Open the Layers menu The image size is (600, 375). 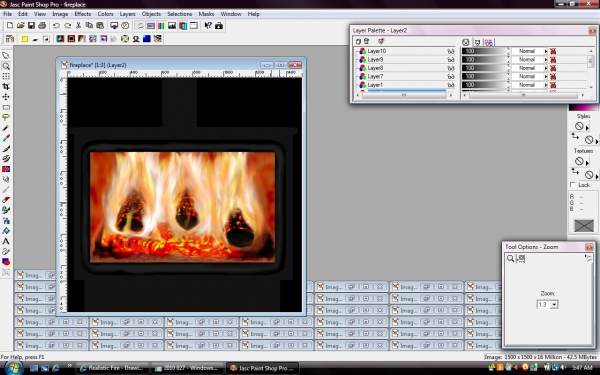[x=127, y=14]
